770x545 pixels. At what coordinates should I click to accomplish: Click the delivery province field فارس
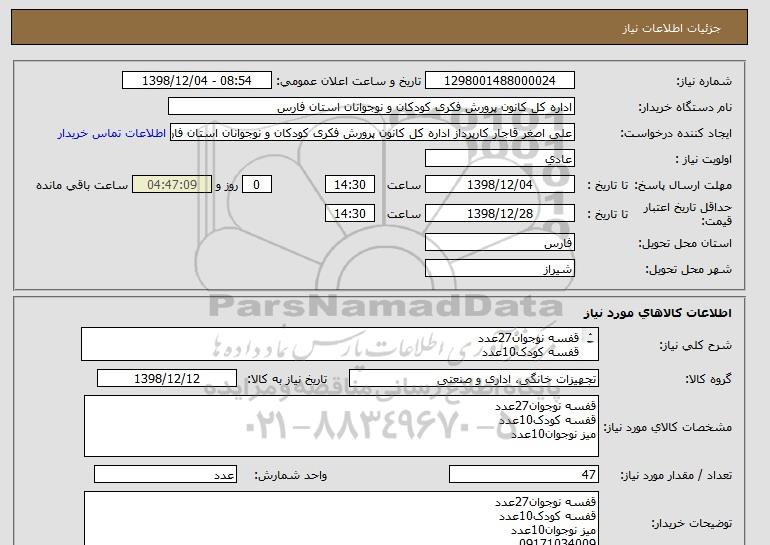[x=499, y=243]
